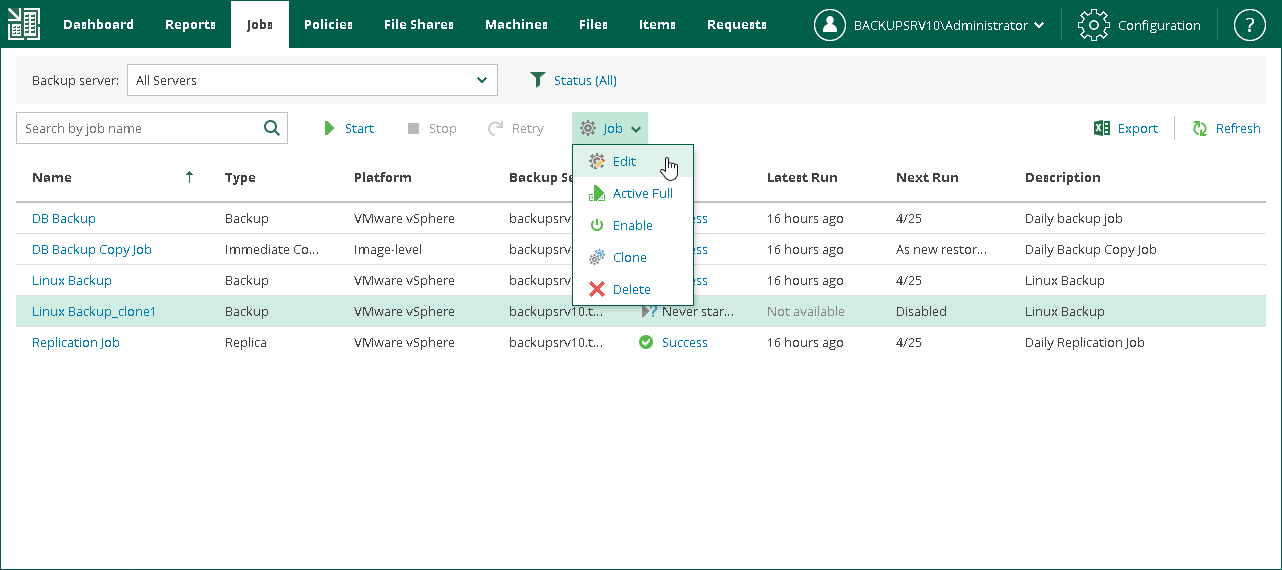Click the Configuration gear icon

coord(1094,25)
